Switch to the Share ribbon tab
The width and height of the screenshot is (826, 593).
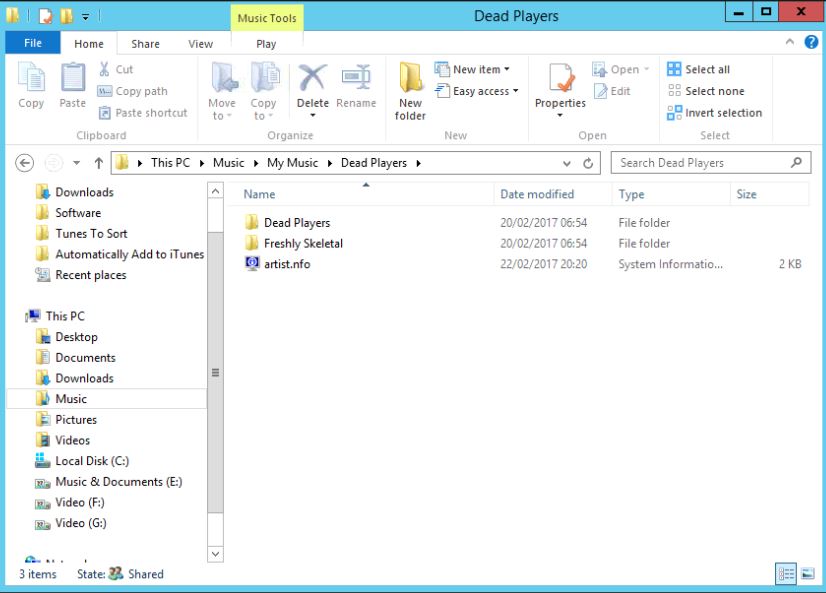pyautogui.click(x=145, y=44)
